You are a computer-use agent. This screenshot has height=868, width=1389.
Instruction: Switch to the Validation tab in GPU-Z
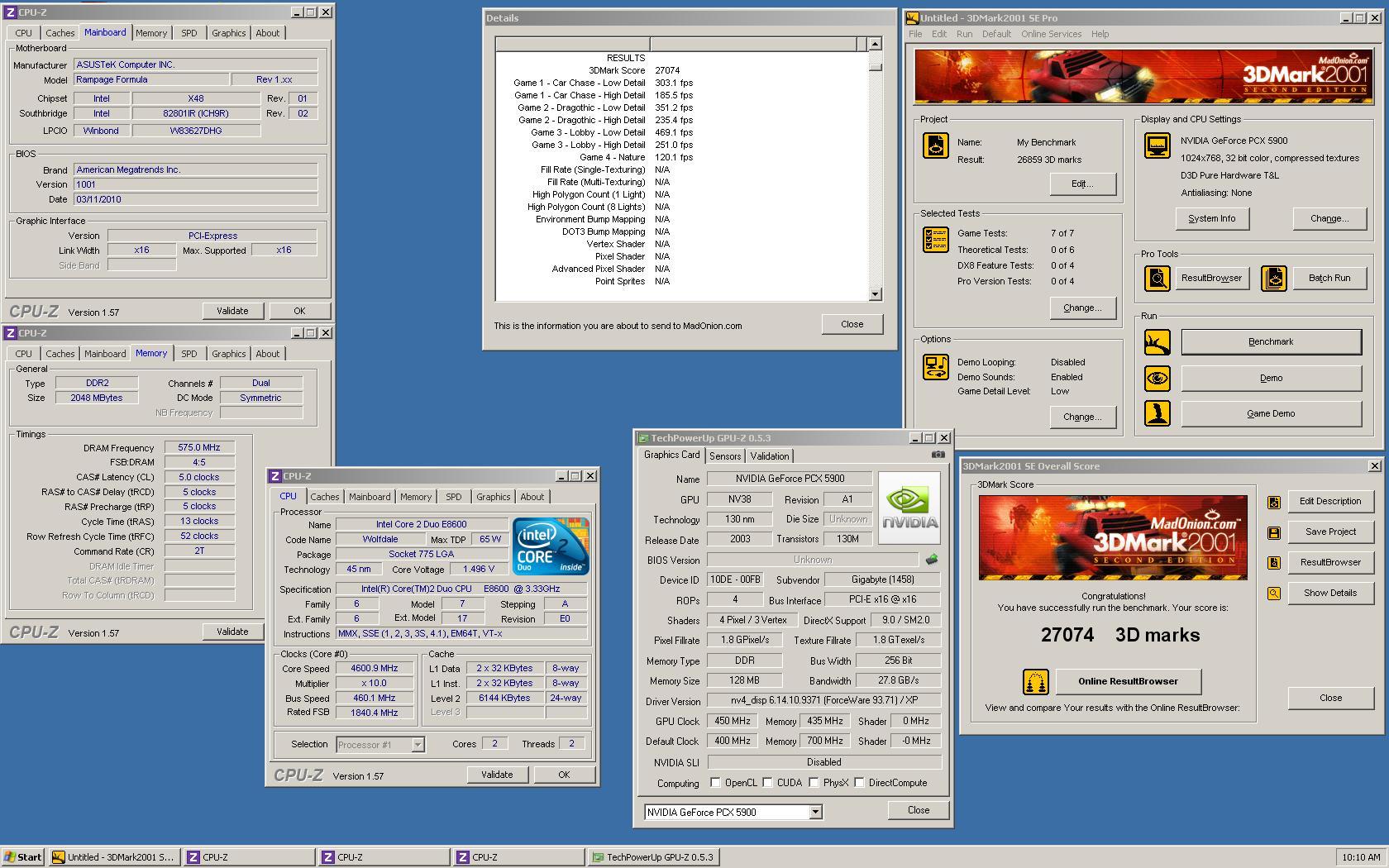tap(770, 456)
